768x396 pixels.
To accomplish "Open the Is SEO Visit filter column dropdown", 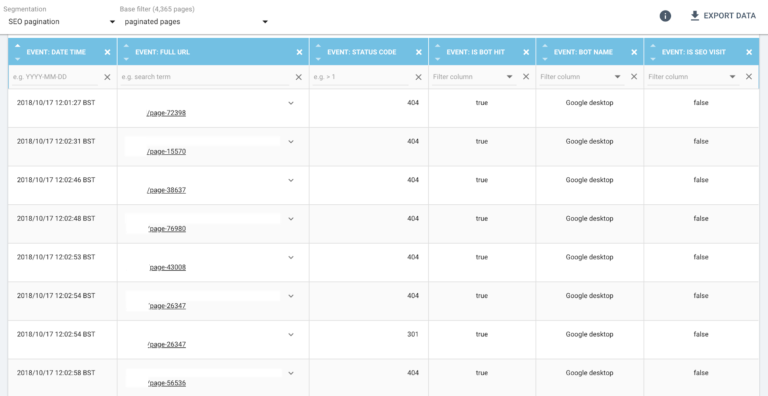I will 693,77.
